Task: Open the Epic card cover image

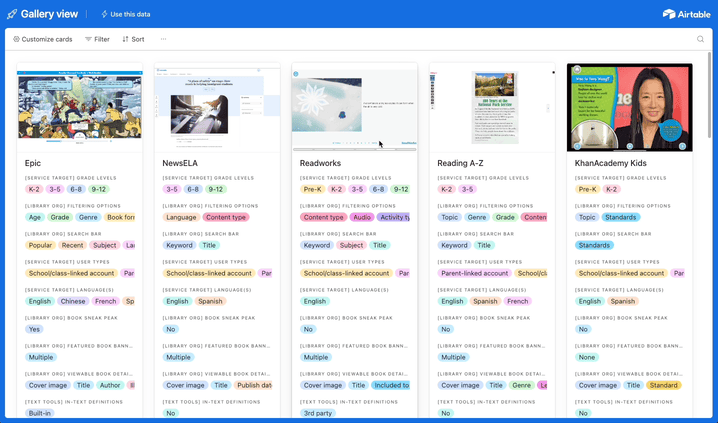Action: tap(80, 108)
